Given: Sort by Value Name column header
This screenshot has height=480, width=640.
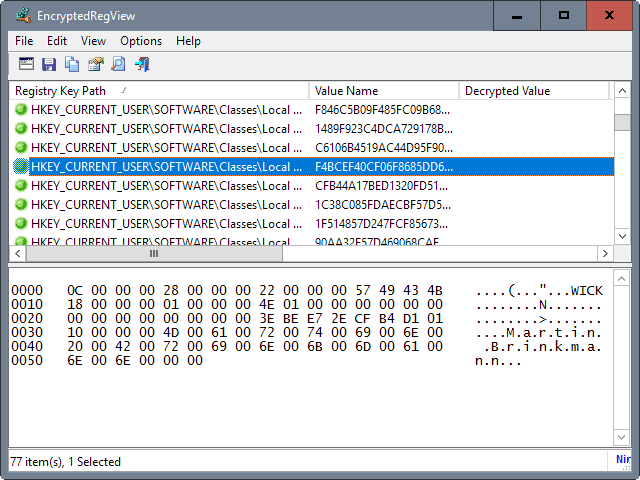Looking at the screenshot, I should pyautogui.click(x=384, y=91).
